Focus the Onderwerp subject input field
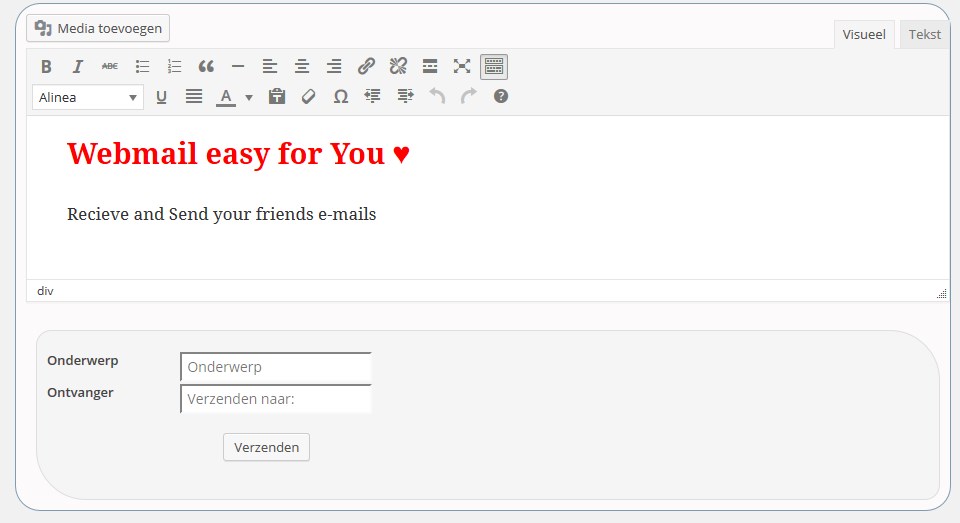Screen dimensions: 960x523 [276, 367]
